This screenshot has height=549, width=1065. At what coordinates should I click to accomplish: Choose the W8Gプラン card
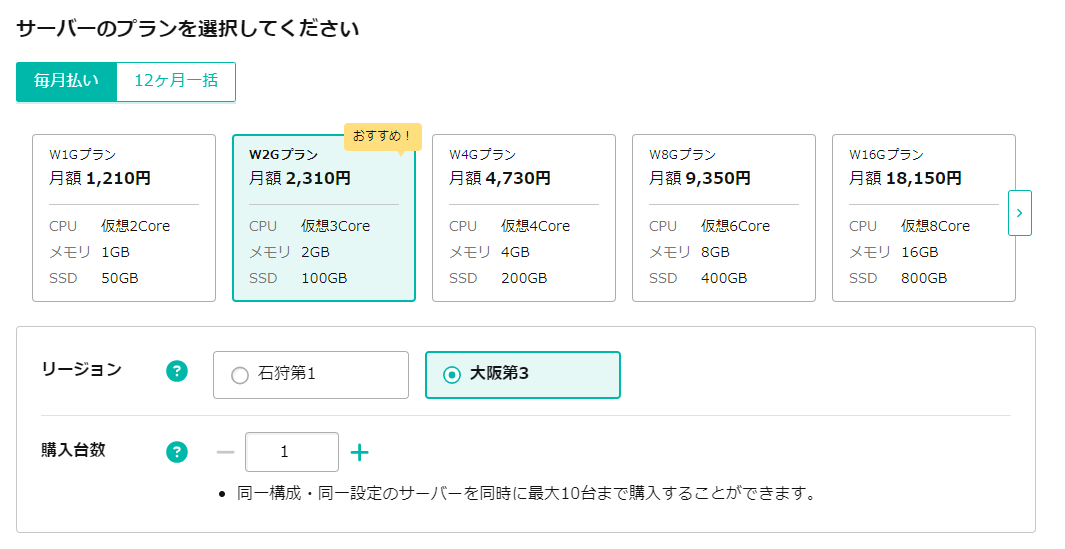point(724,218)
